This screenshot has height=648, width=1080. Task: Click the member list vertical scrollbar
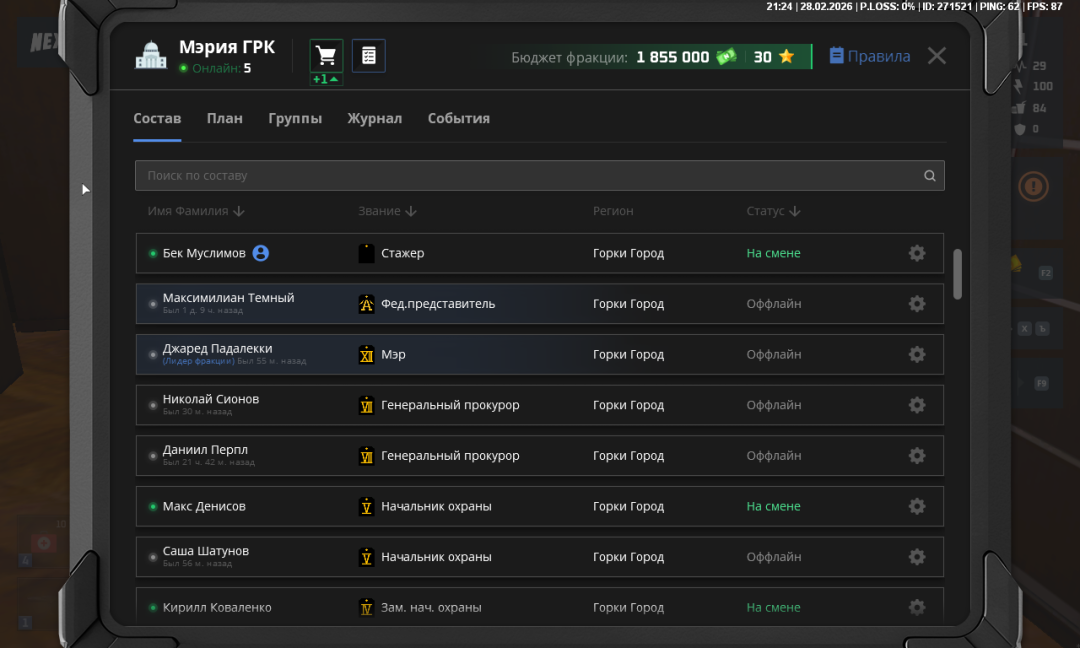(957, 273)
